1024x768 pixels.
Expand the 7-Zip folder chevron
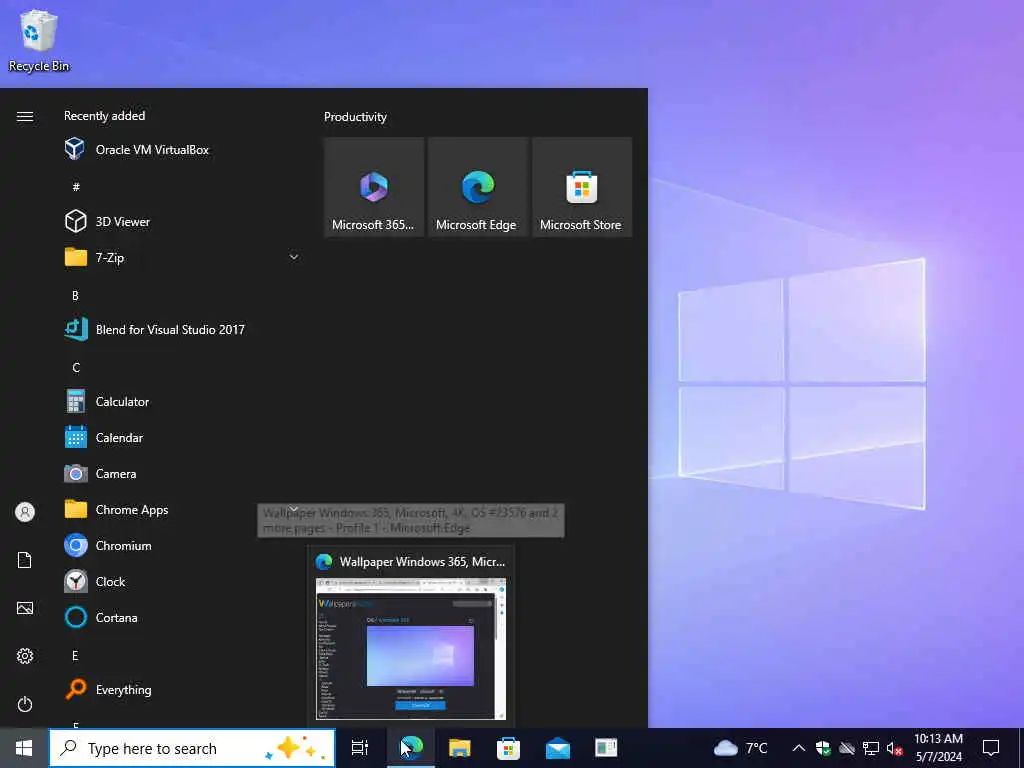[294, 257]
